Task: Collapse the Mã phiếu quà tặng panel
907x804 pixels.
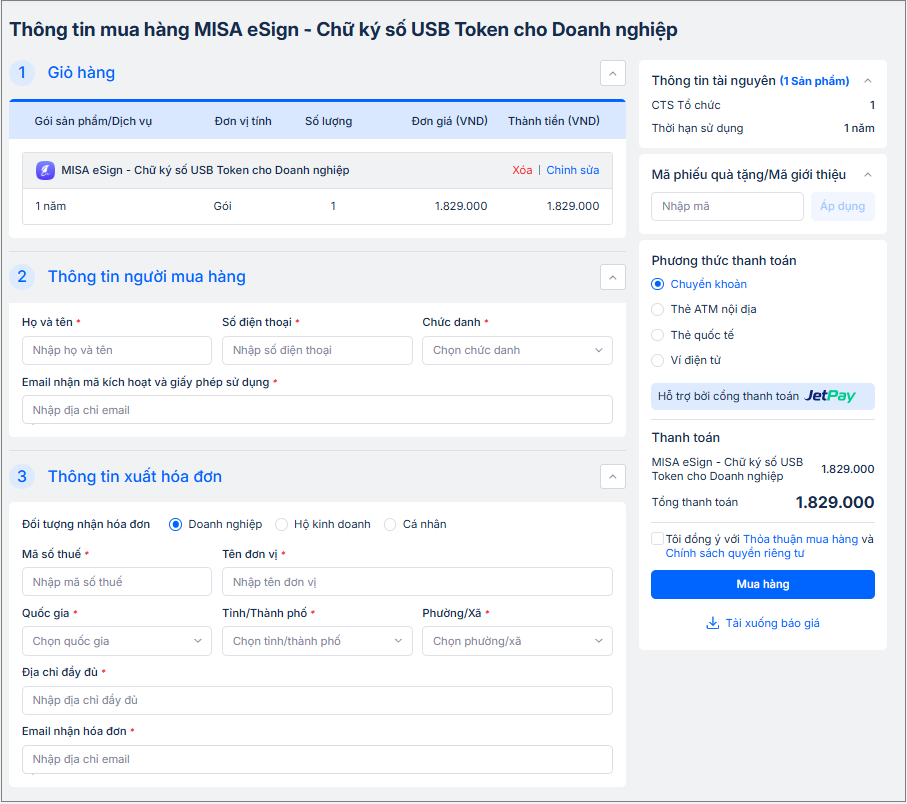Action: 867,175
